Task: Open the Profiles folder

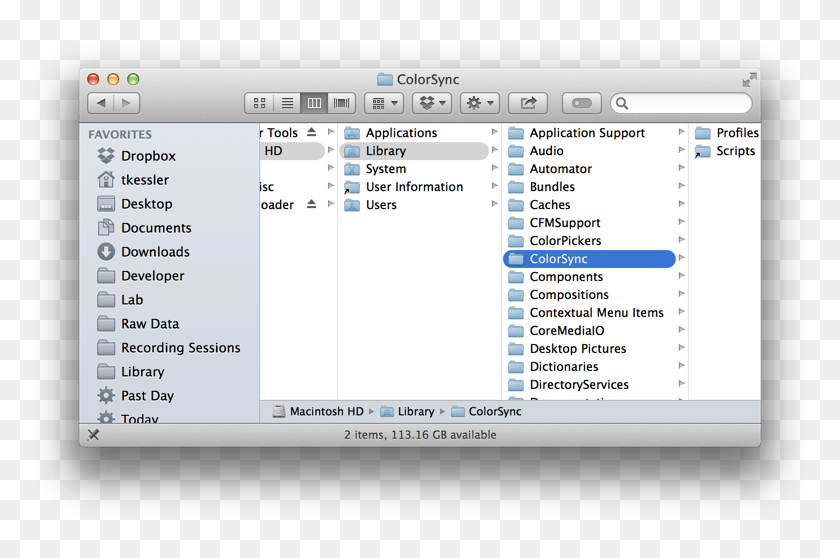Action: (727, 133)
